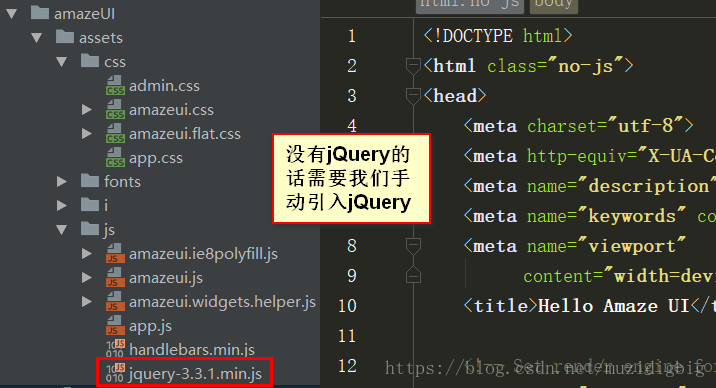Select the amazeui.flat.css file name
Viewport: 716px width, 388px height.
185,134
